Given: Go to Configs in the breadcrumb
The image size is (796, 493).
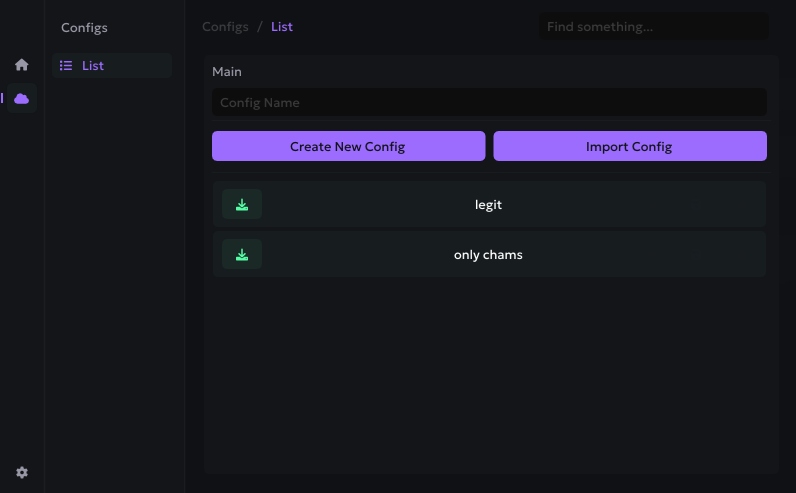Looking at the screenshot, I should click(225, 27).
